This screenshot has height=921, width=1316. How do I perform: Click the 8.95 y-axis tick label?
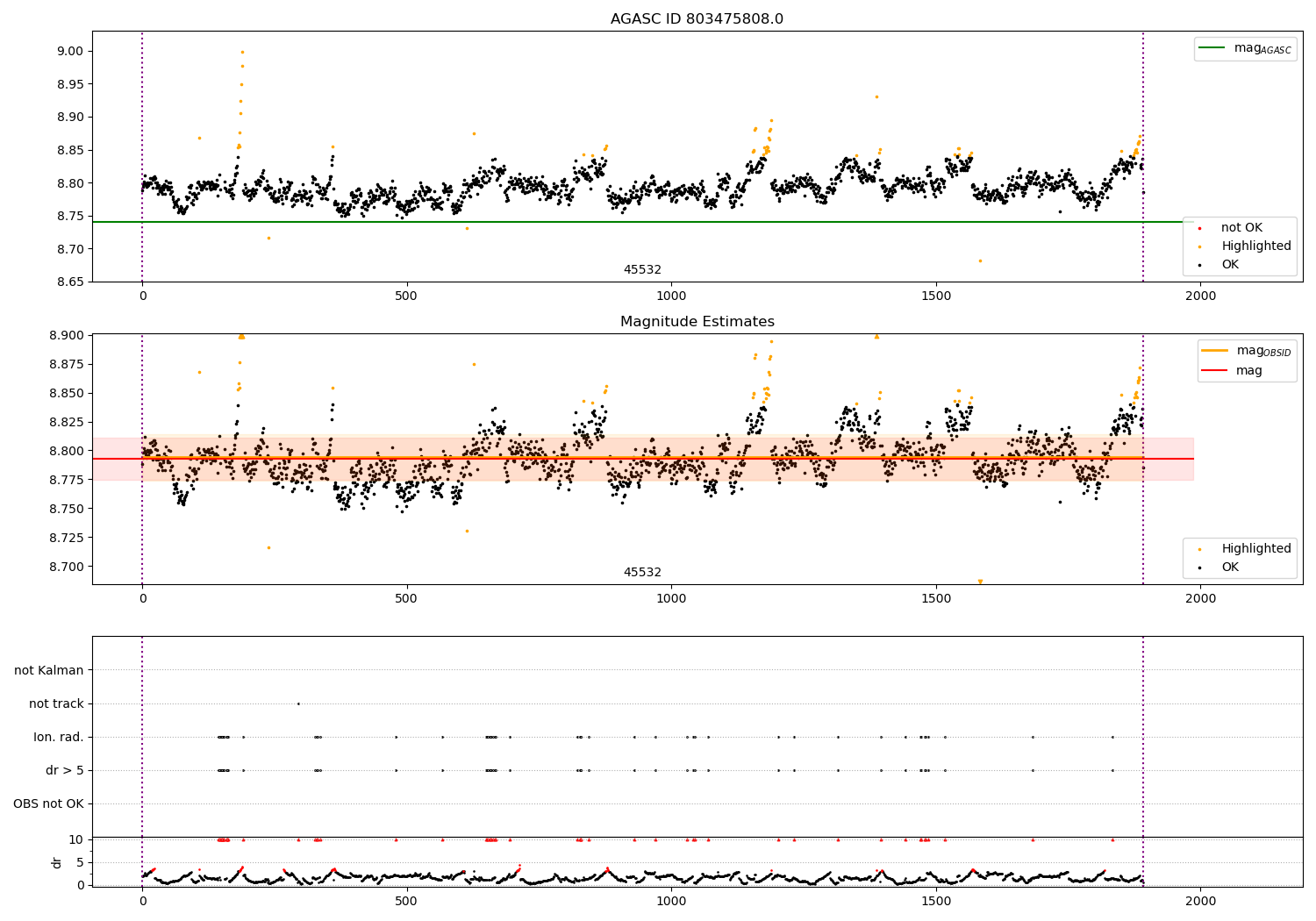(x=71, y=84)
